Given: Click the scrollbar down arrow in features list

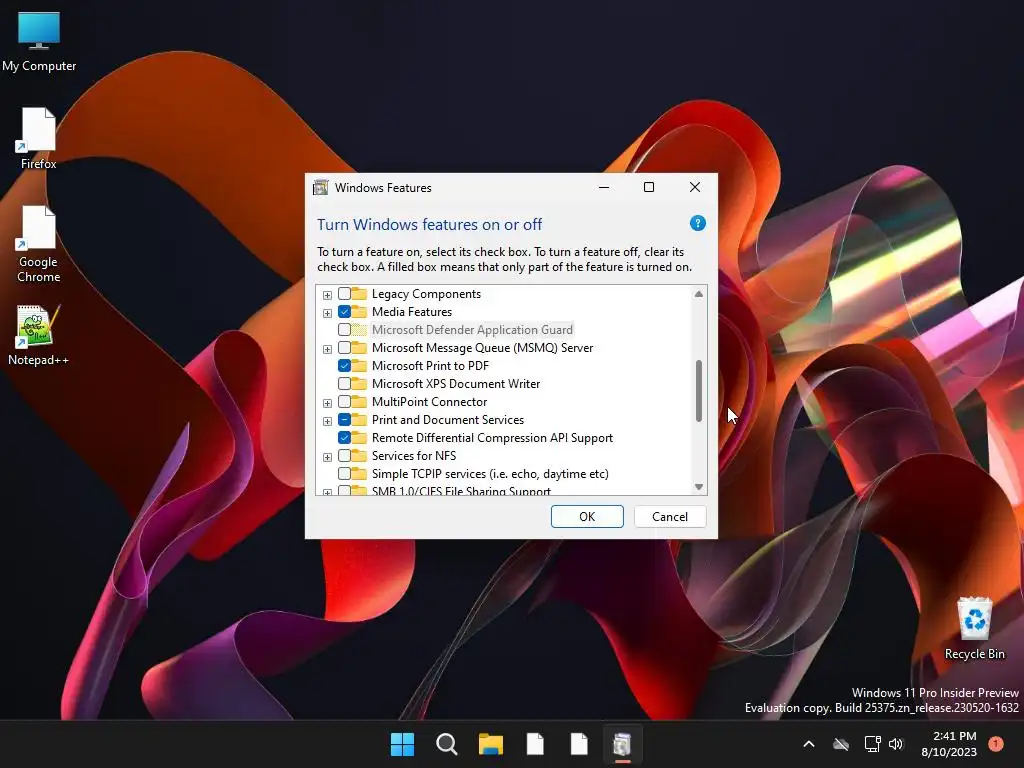Looking at the screenshot, I should pos(699,487).
